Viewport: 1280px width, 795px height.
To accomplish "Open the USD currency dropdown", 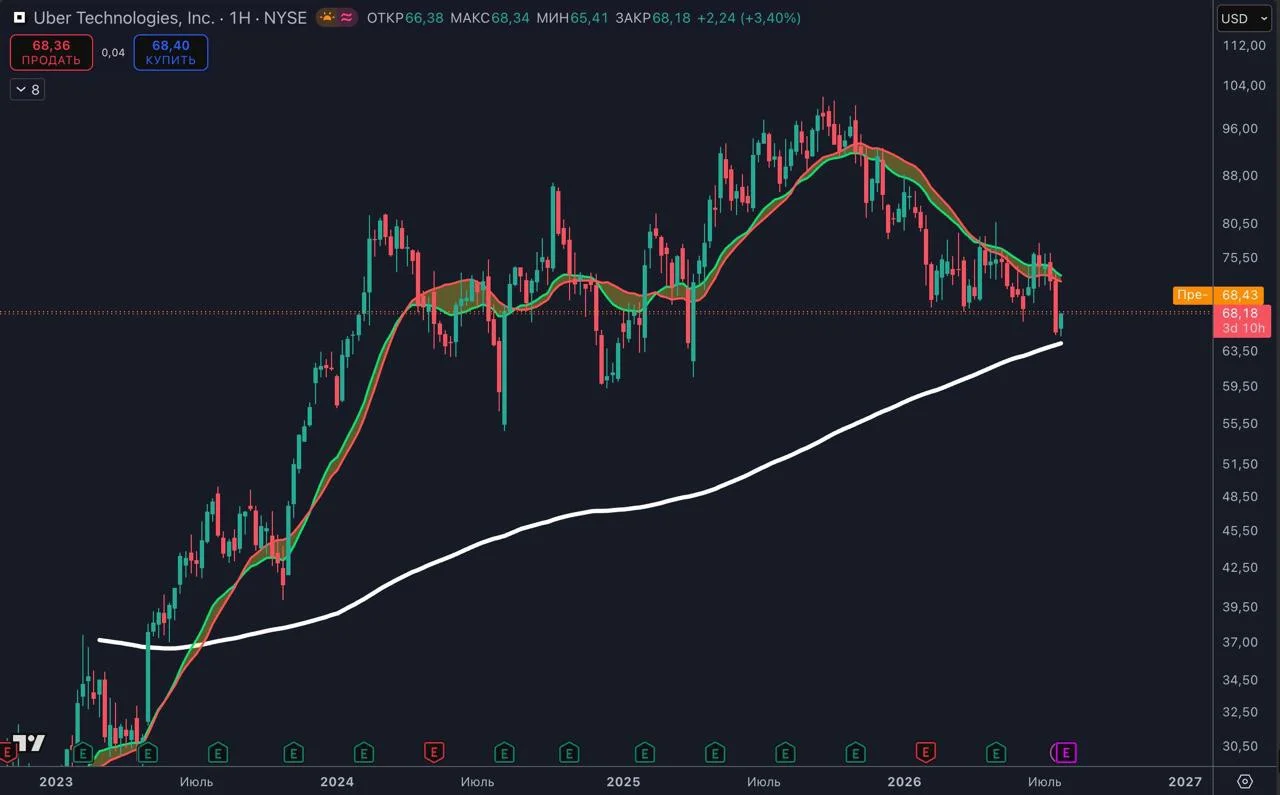I will (1244, 18).
